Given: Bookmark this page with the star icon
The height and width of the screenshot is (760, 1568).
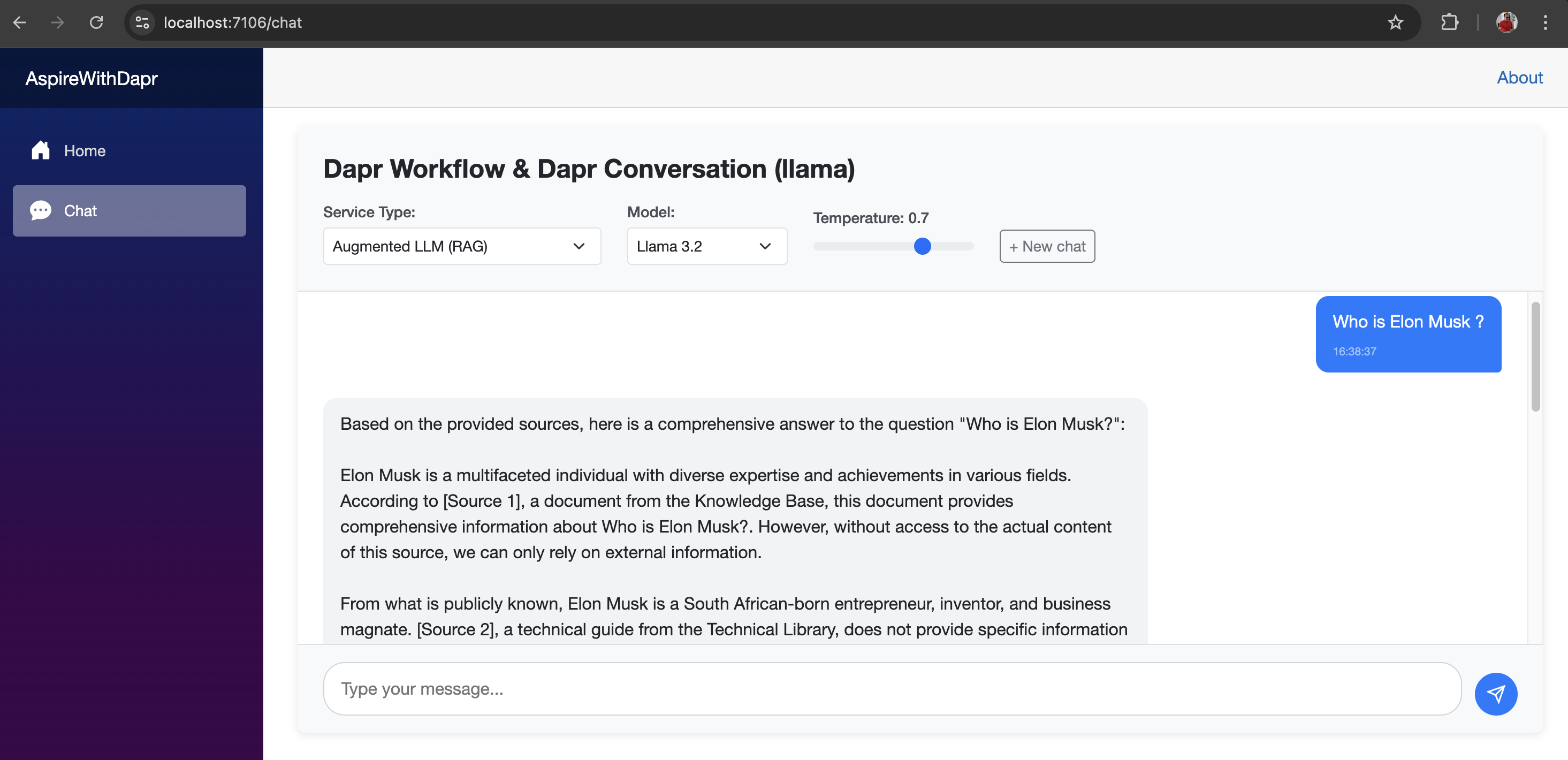Looking at the screenshot, I should [1395, 22].
